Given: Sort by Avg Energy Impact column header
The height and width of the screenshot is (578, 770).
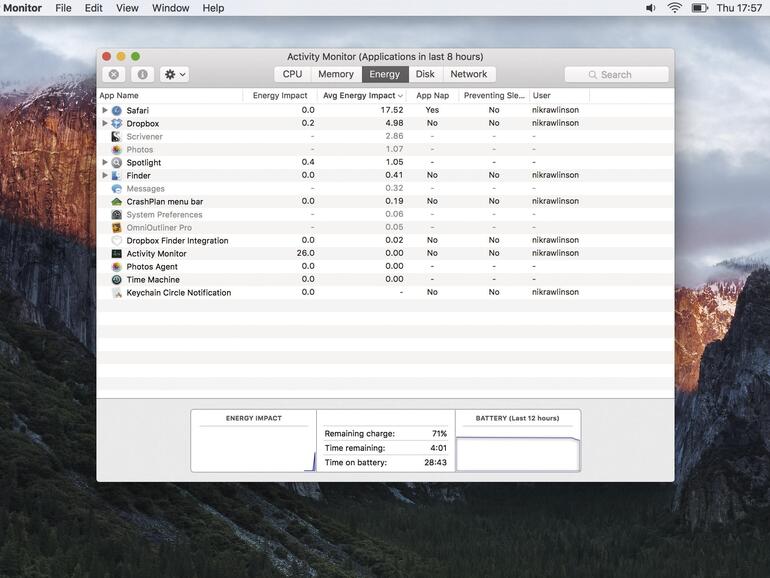Looking at the screenshot, I should [359, 96].
